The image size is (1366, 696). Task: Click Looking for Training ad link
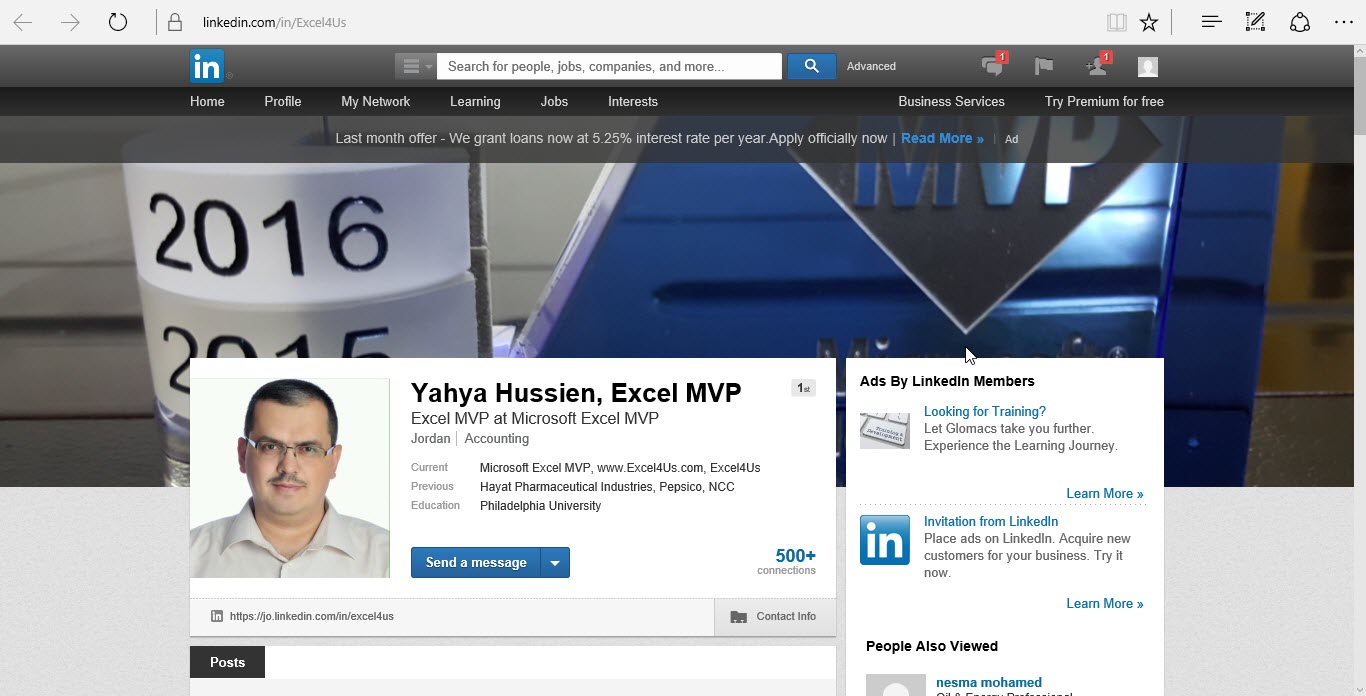985,411
